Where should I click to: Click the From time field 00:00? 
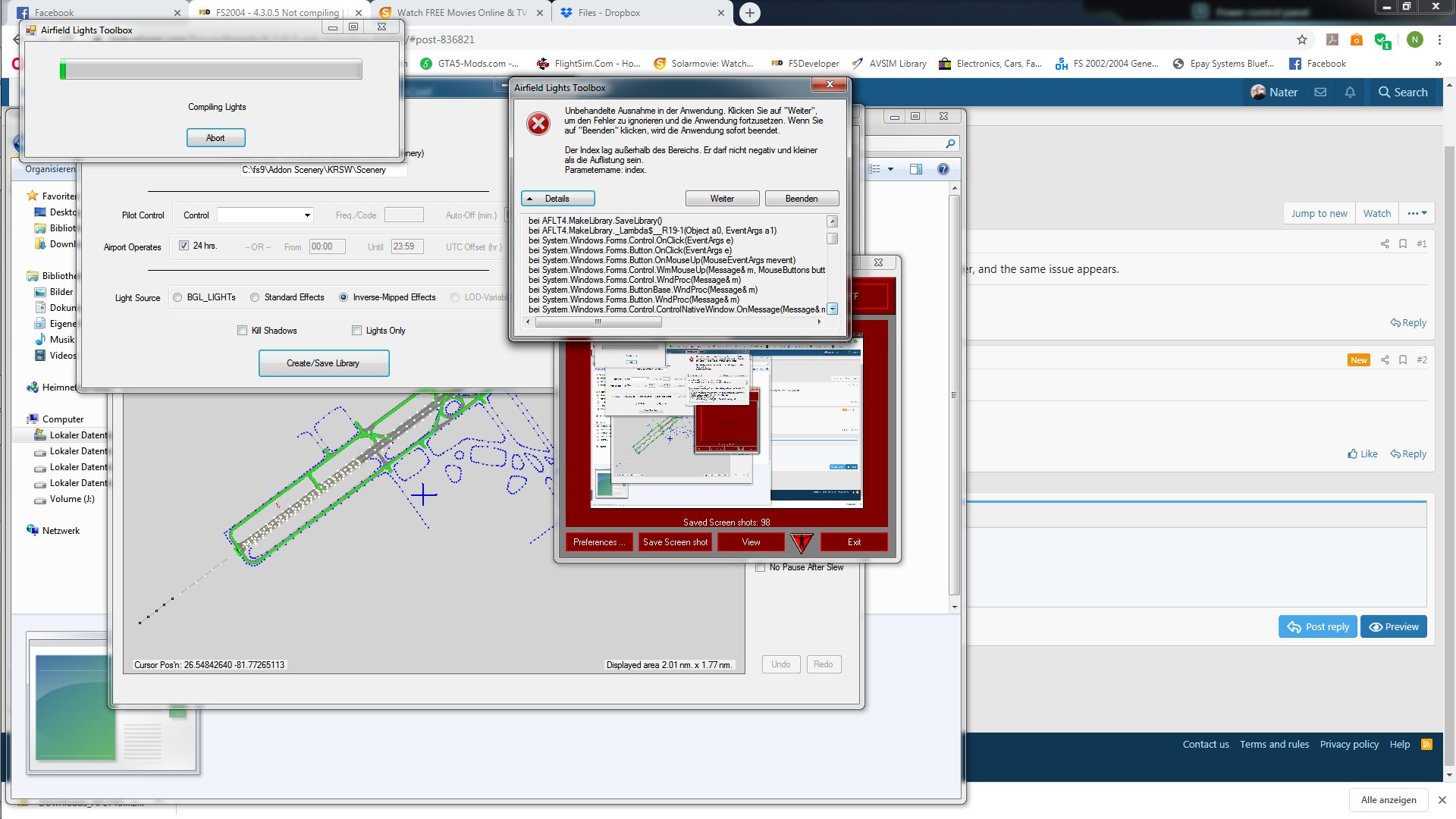tap(328, 246)
